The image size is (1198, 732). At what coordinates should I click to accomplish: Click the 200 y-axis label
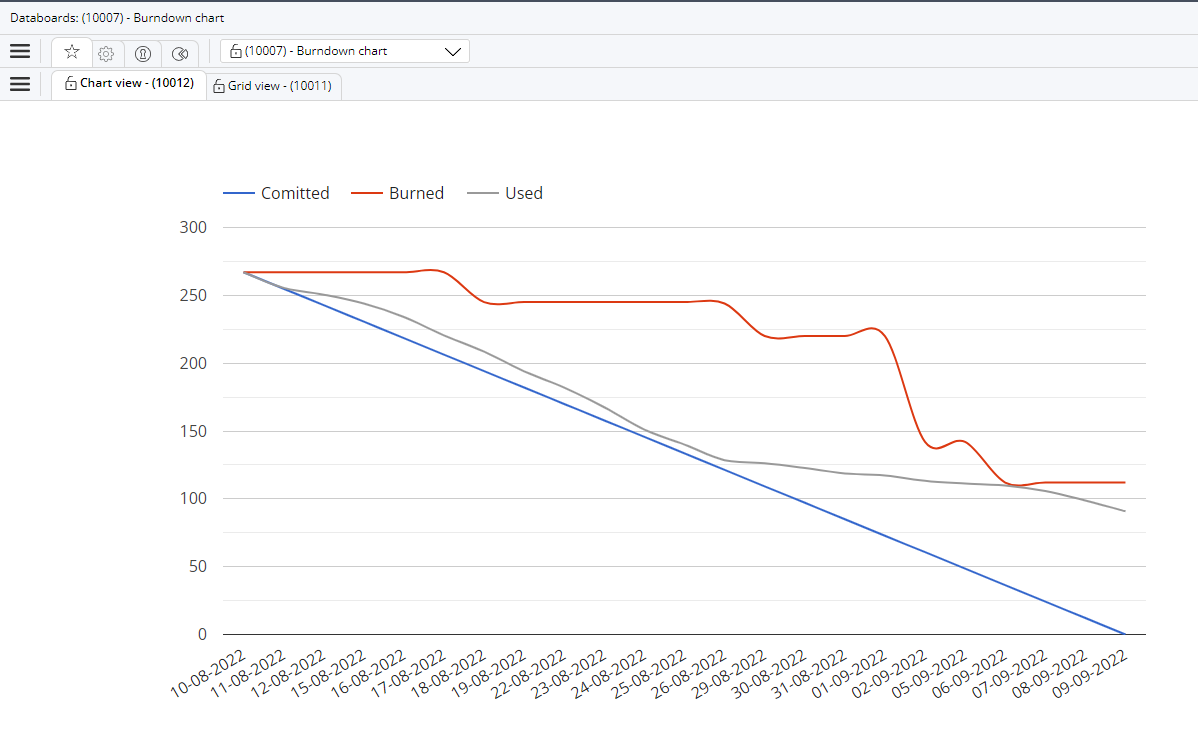[x=193, y=363]
